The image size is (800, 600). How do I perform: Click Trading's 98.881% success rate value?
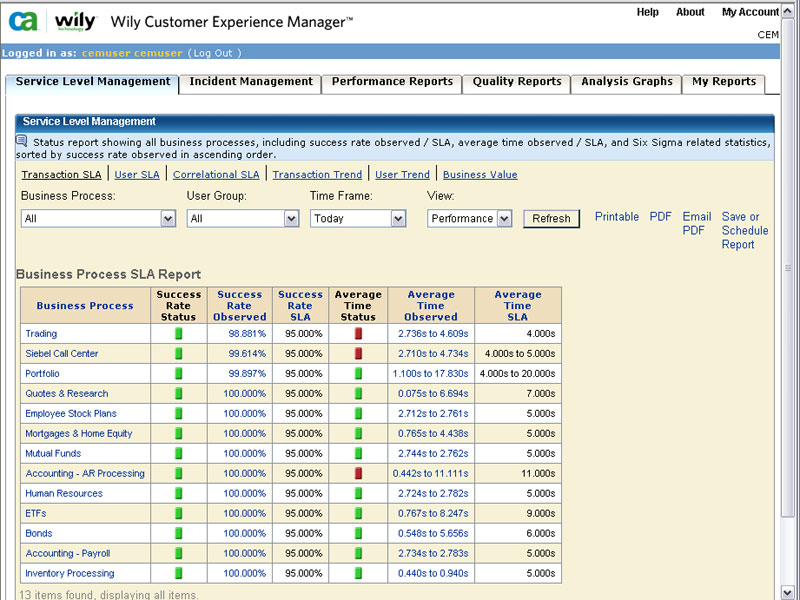247,334
